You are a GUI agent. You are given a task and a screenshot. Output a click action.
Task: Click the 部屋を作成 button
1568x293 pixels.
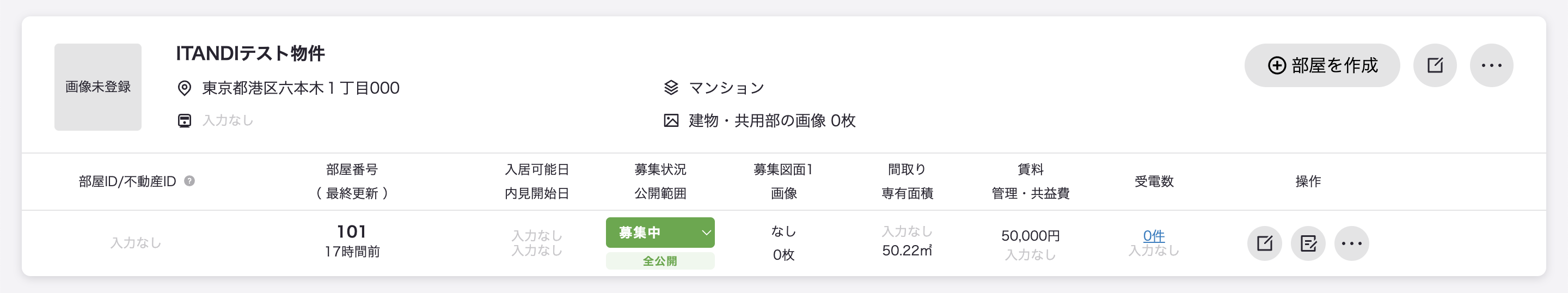(1321, 65)
